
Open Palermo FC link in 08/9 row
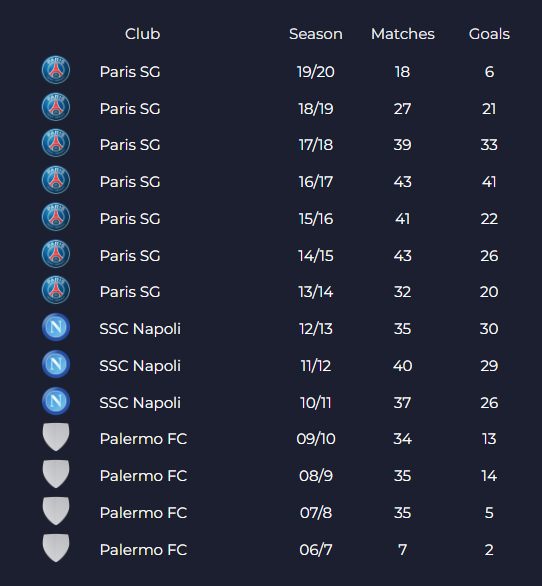(x=143, y=476)
